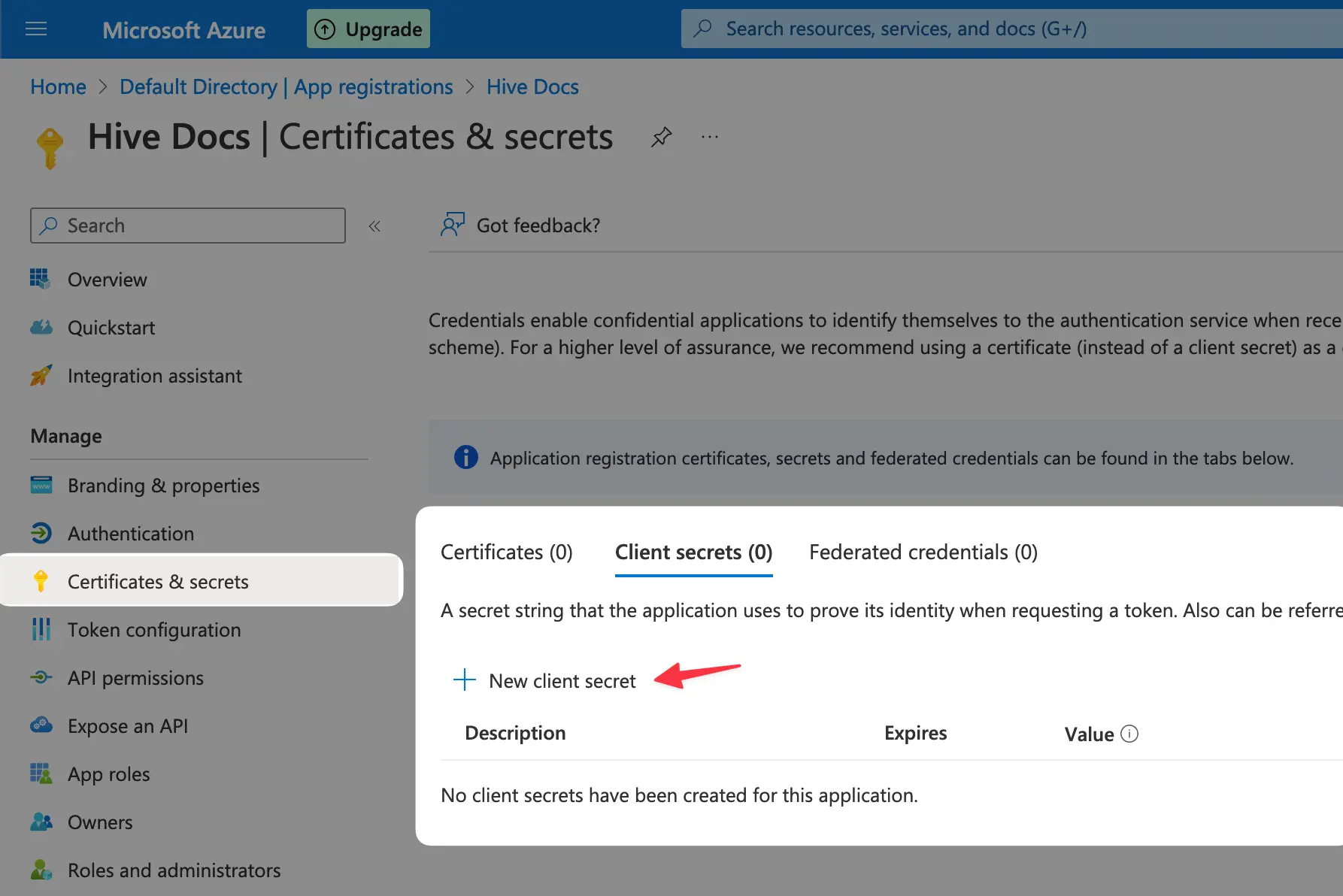Open Default Directory App registrations breadcrumb
Viewport: 1343px width, 896px height.
(x=286, y=87)
